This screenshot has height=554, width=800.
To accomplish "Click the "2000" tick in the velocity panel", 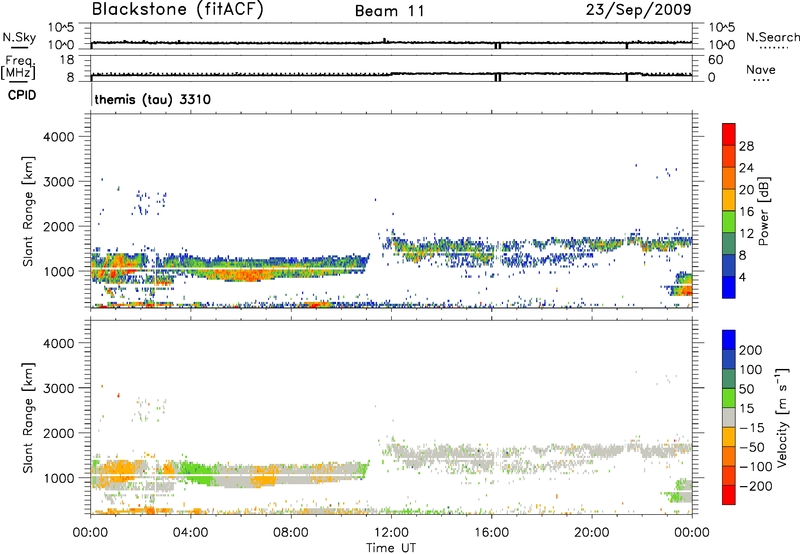I will point(59,433).
